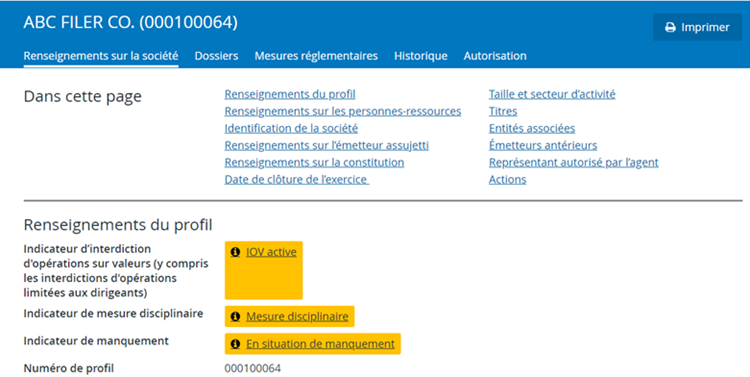Click the Dans cette page heading

tap(83, 97)
